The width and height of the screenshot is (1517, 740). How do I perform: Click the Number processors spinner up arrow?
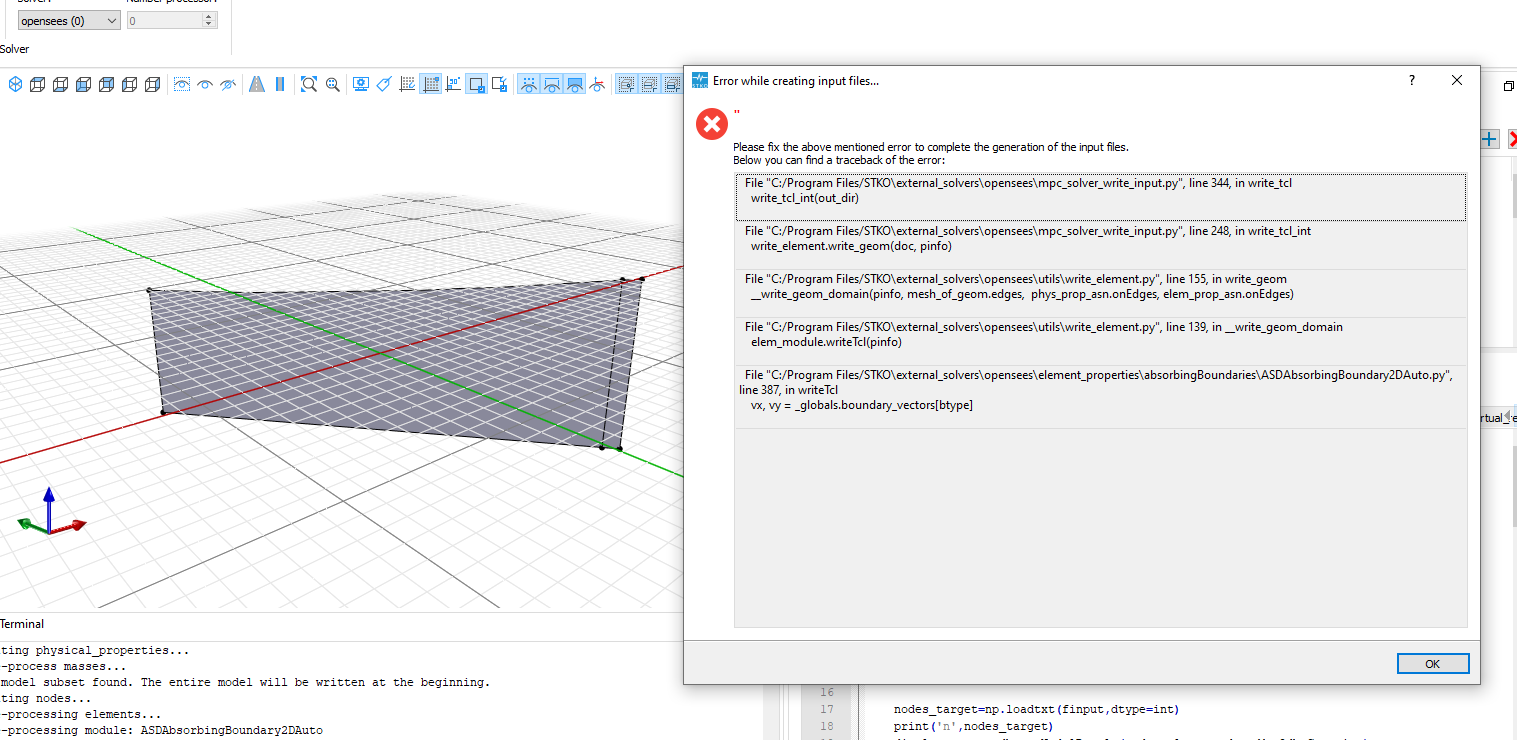click(209, 16)
